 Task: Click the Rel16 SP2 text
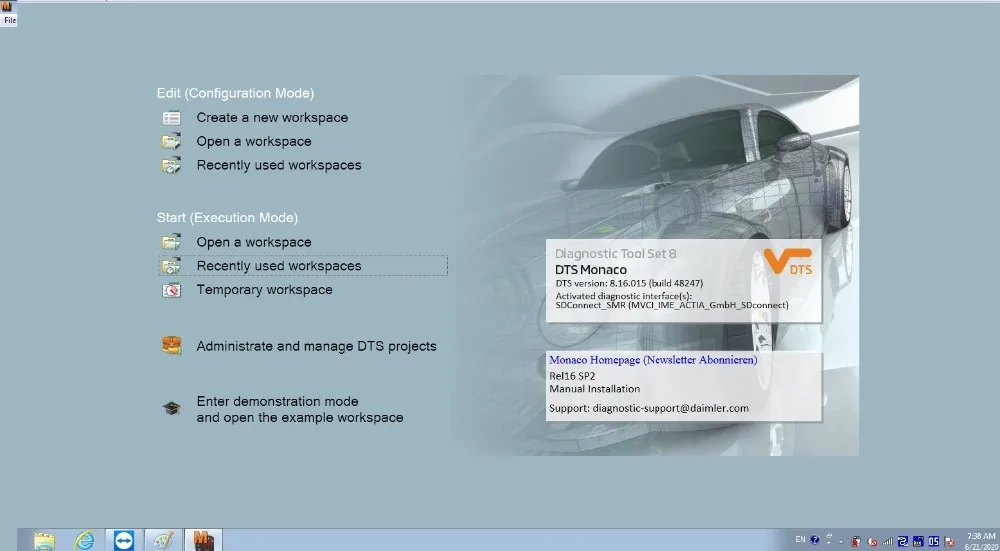[572, 376]
